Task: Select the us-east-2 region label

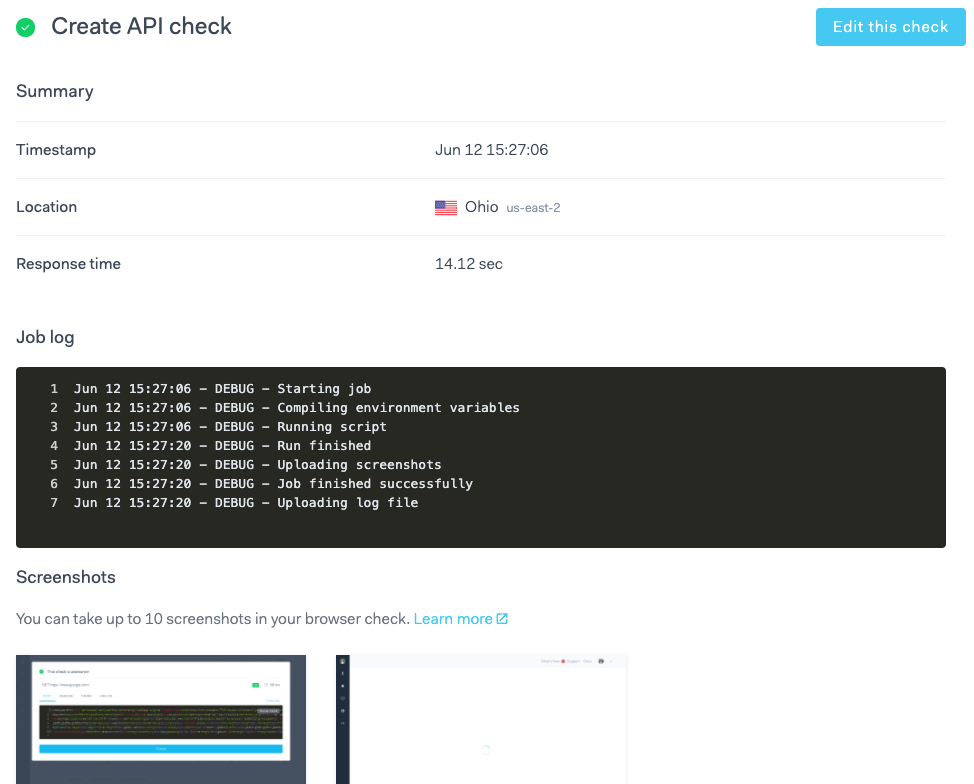Action: (534, 208)
